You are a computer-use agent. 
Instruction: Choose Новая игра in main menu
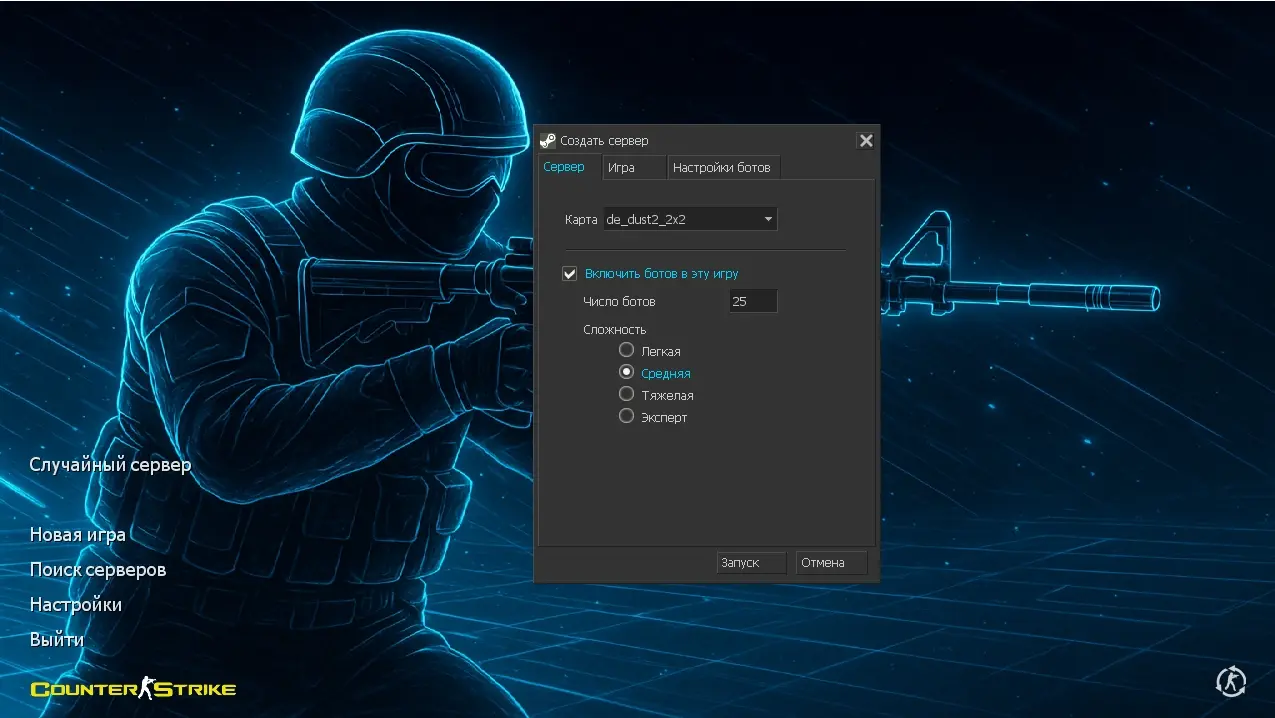click(x=78, y=535)
